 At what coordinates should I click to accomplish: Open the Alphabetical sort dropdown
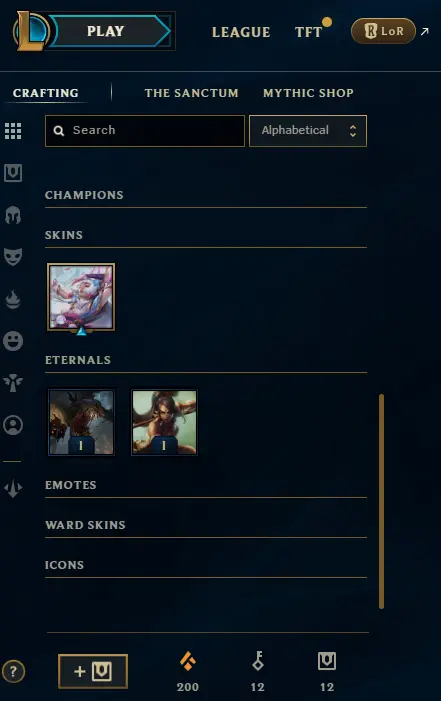click(x=308, y=131)
